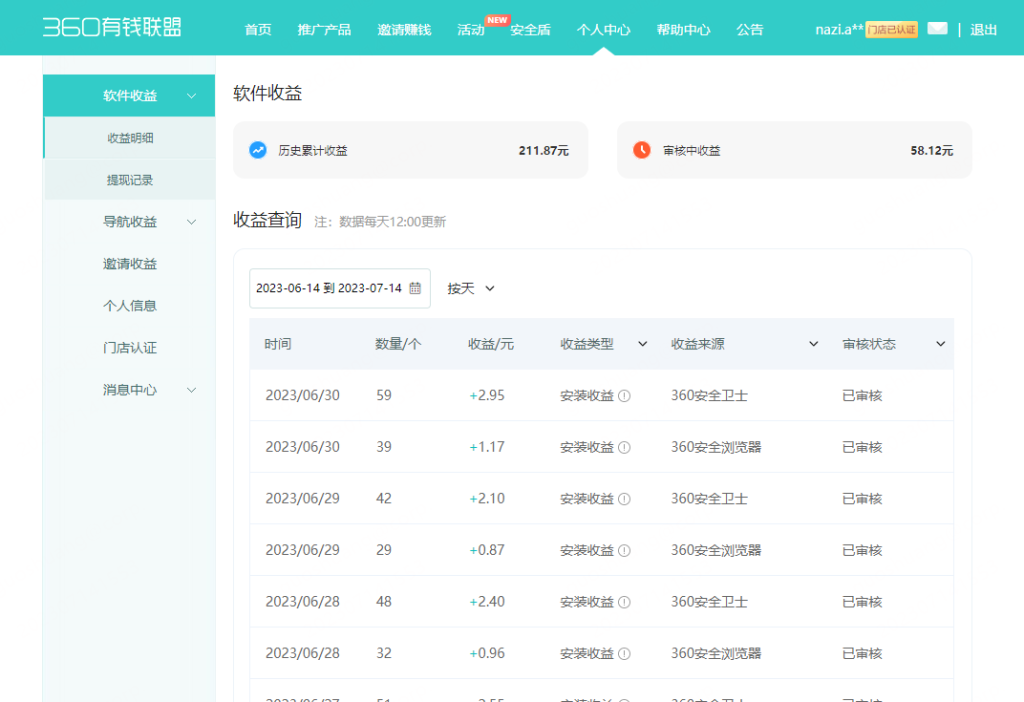Click the 2023/06/28 date on quantity 32 row
Image resolution: width=1024 pixels, height=702 pixels.
point(302,654)
